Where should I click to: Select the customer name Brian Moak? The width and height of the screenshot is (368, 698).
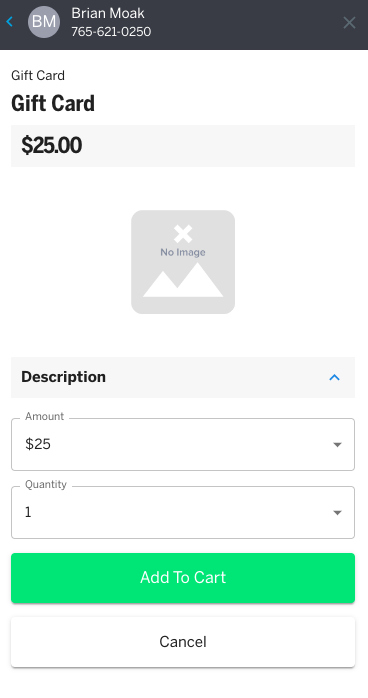pyautogui.click(x=108, y=13)
